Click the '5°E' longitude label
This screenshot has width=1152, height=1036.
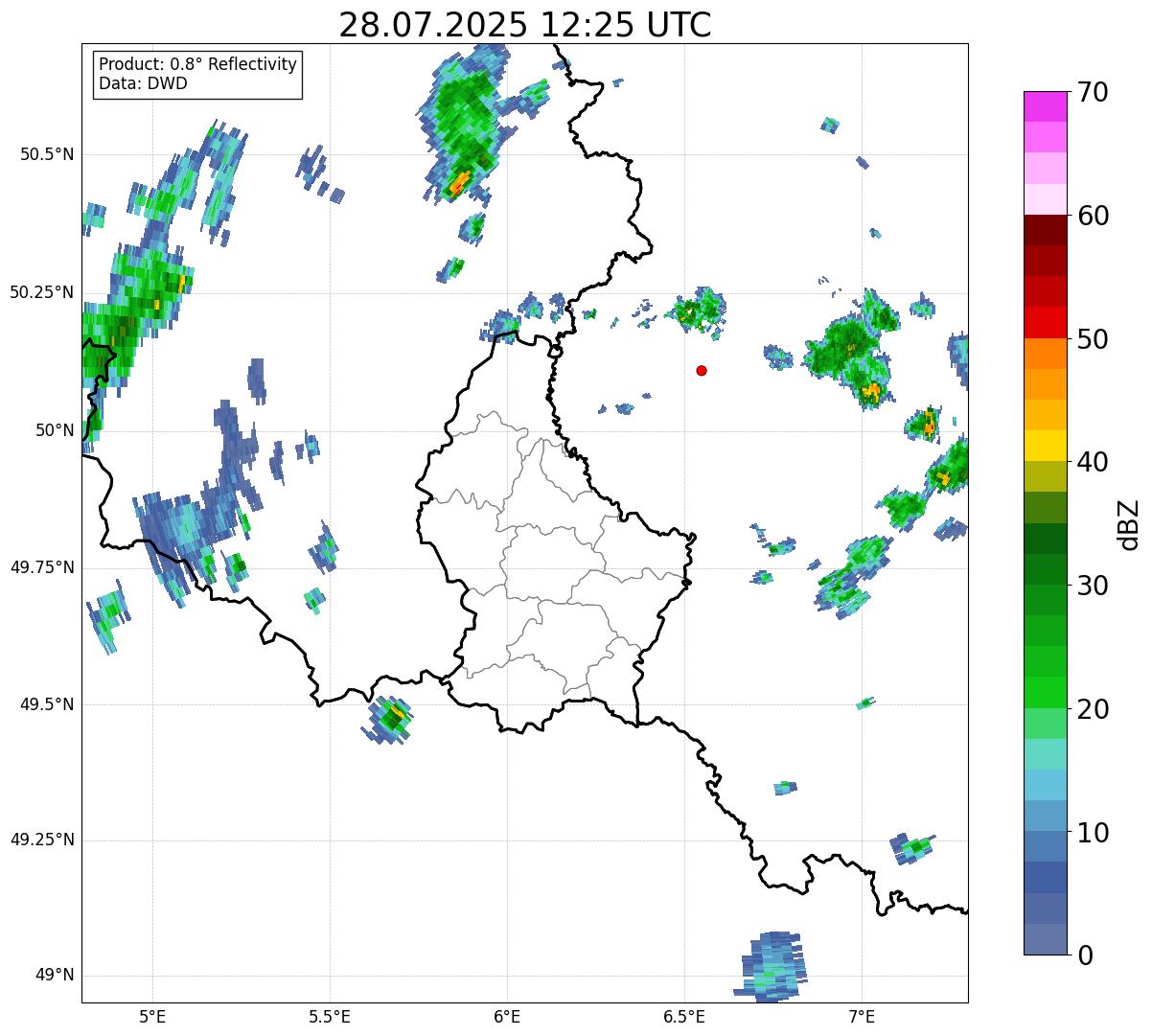(x=152, y=1017)
